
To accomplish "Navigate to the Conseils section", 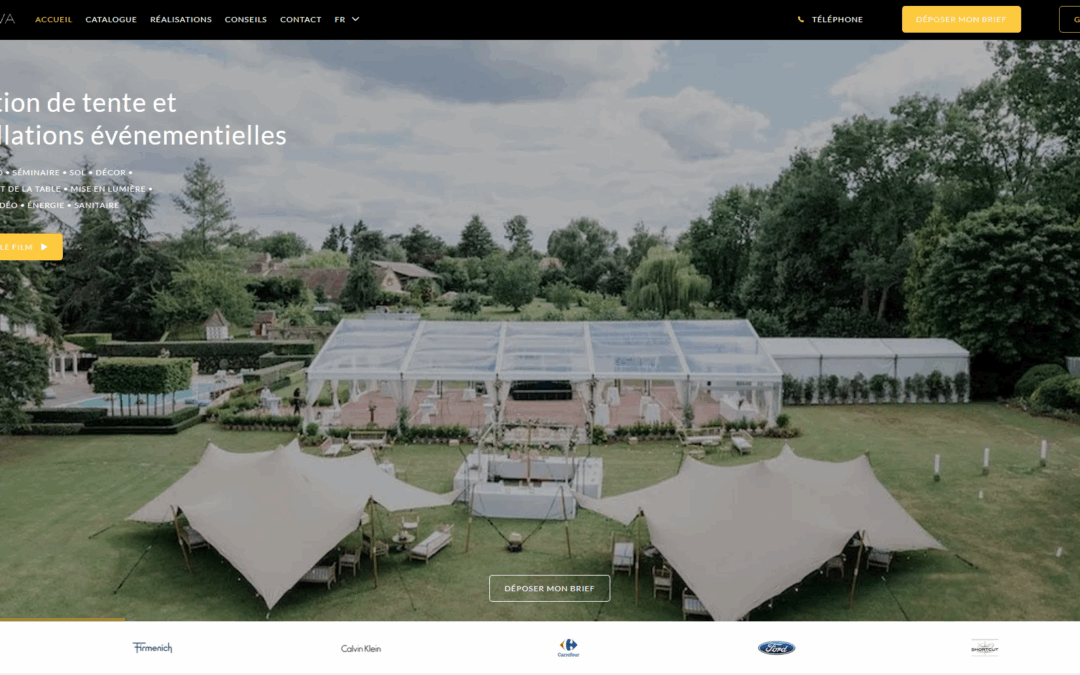I will (x=245, y=19).
